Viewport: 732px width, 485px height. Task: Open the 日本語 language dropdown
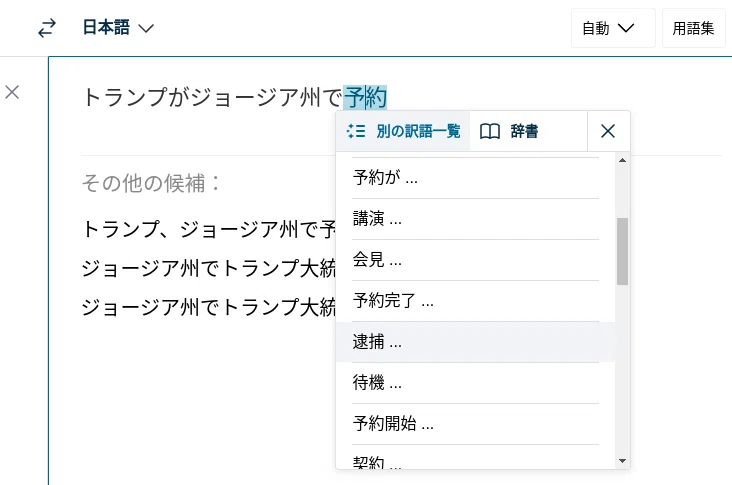[x=118, y=28]
